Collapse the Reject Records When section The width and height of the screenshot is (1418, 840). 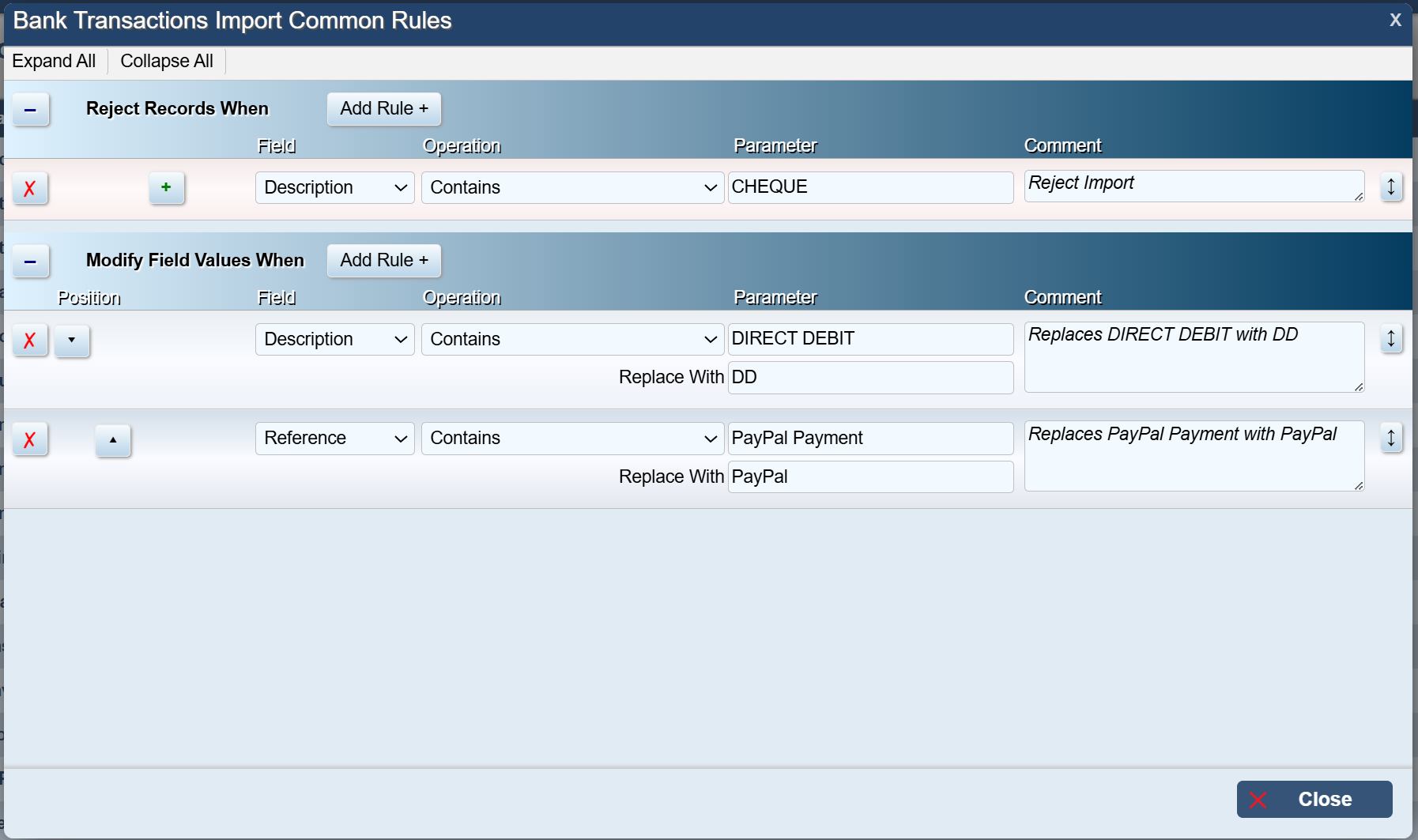(31, 109)
